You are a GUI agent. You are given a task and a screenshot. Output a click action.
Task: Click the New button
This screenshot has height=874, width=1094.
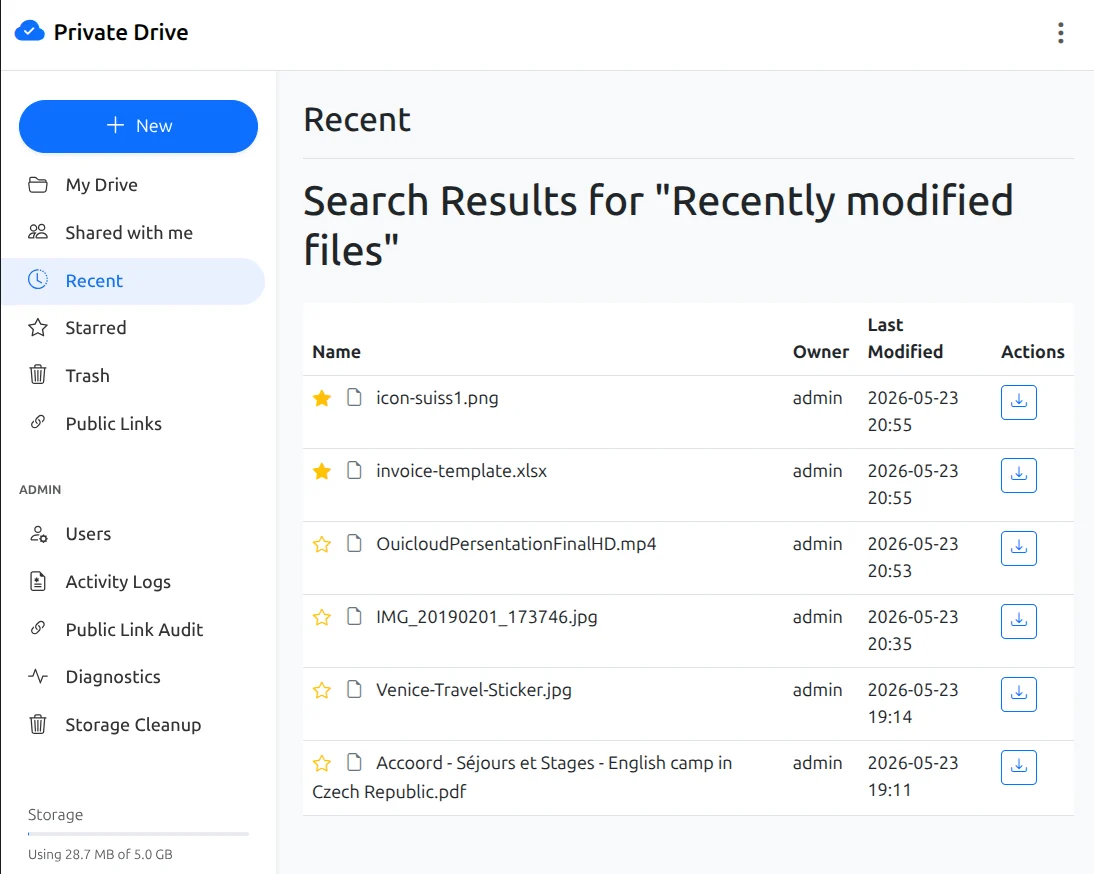tap(138, 126)
